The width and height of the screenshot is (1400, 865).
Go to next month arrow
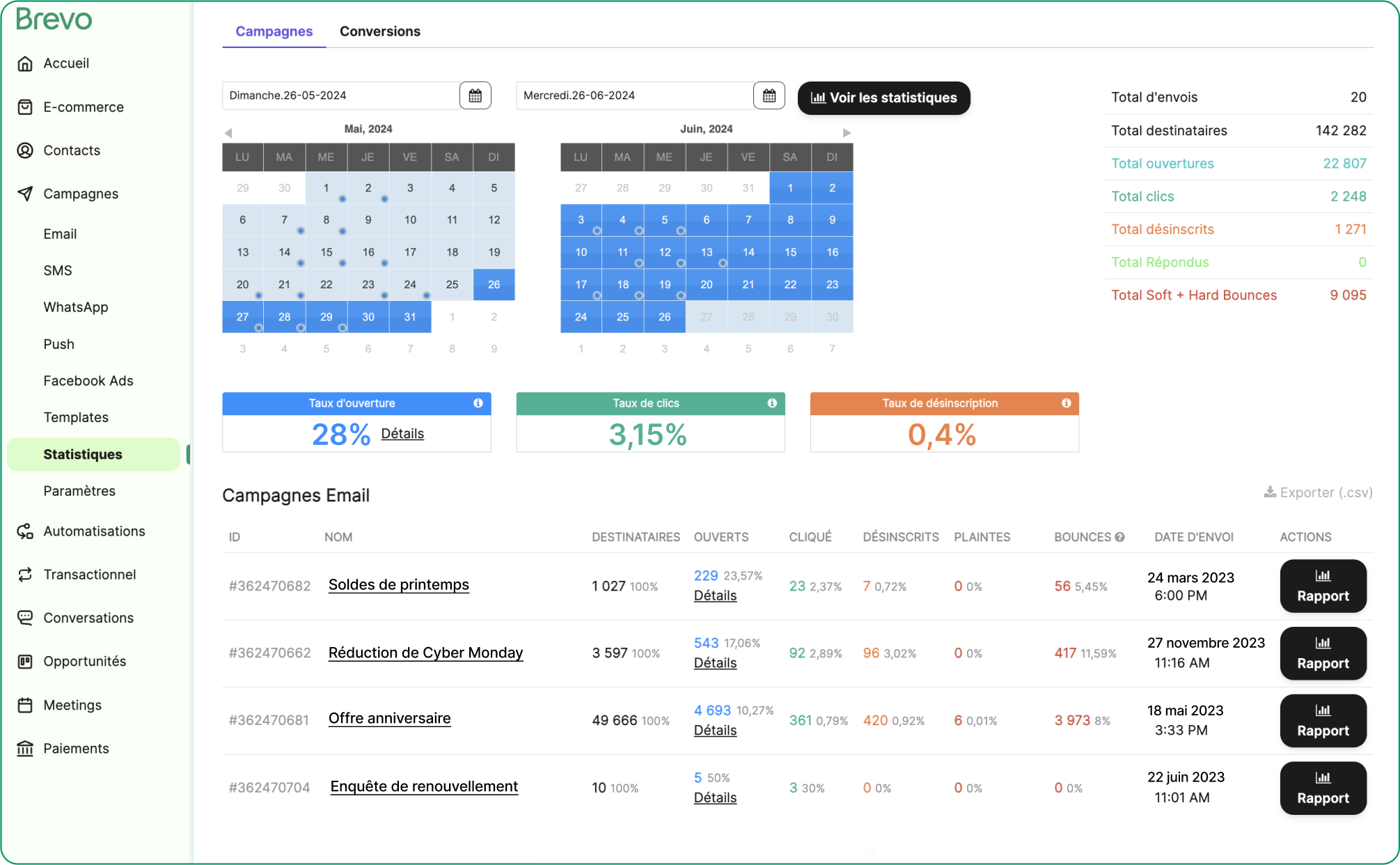[x=847, y=132]
